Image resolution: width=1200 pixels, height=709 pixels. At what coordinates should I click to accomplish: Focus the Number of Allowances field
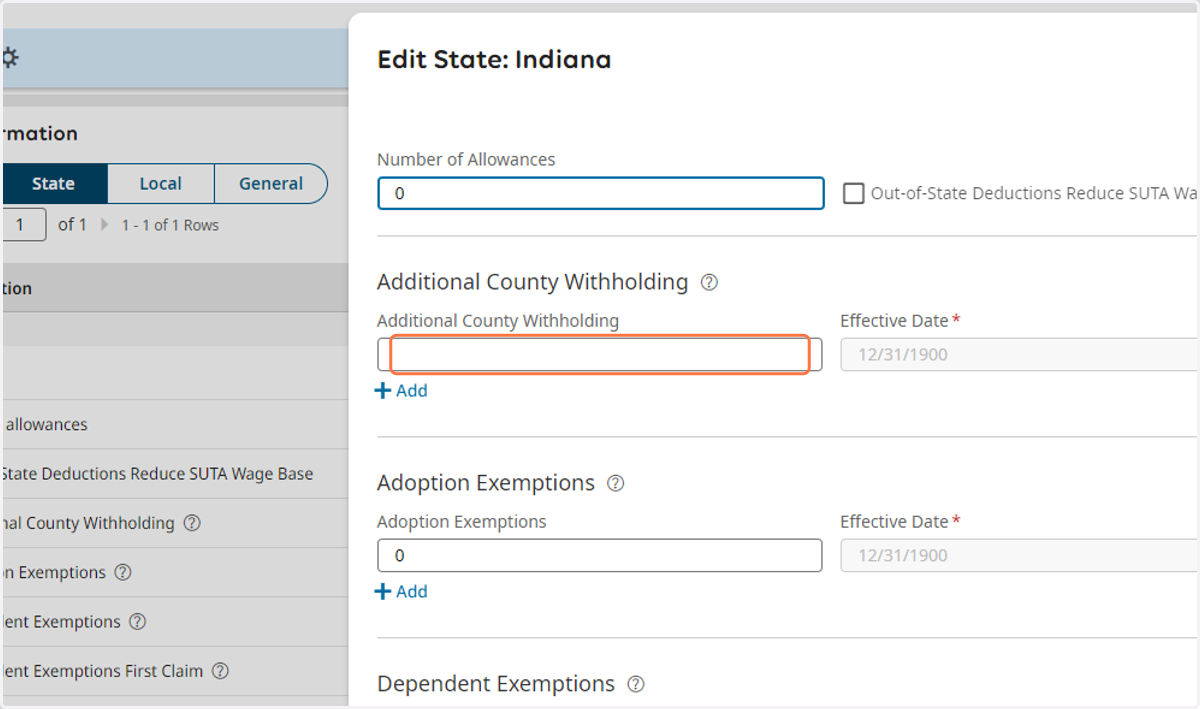pyautogui.click(x=601, y=193)
